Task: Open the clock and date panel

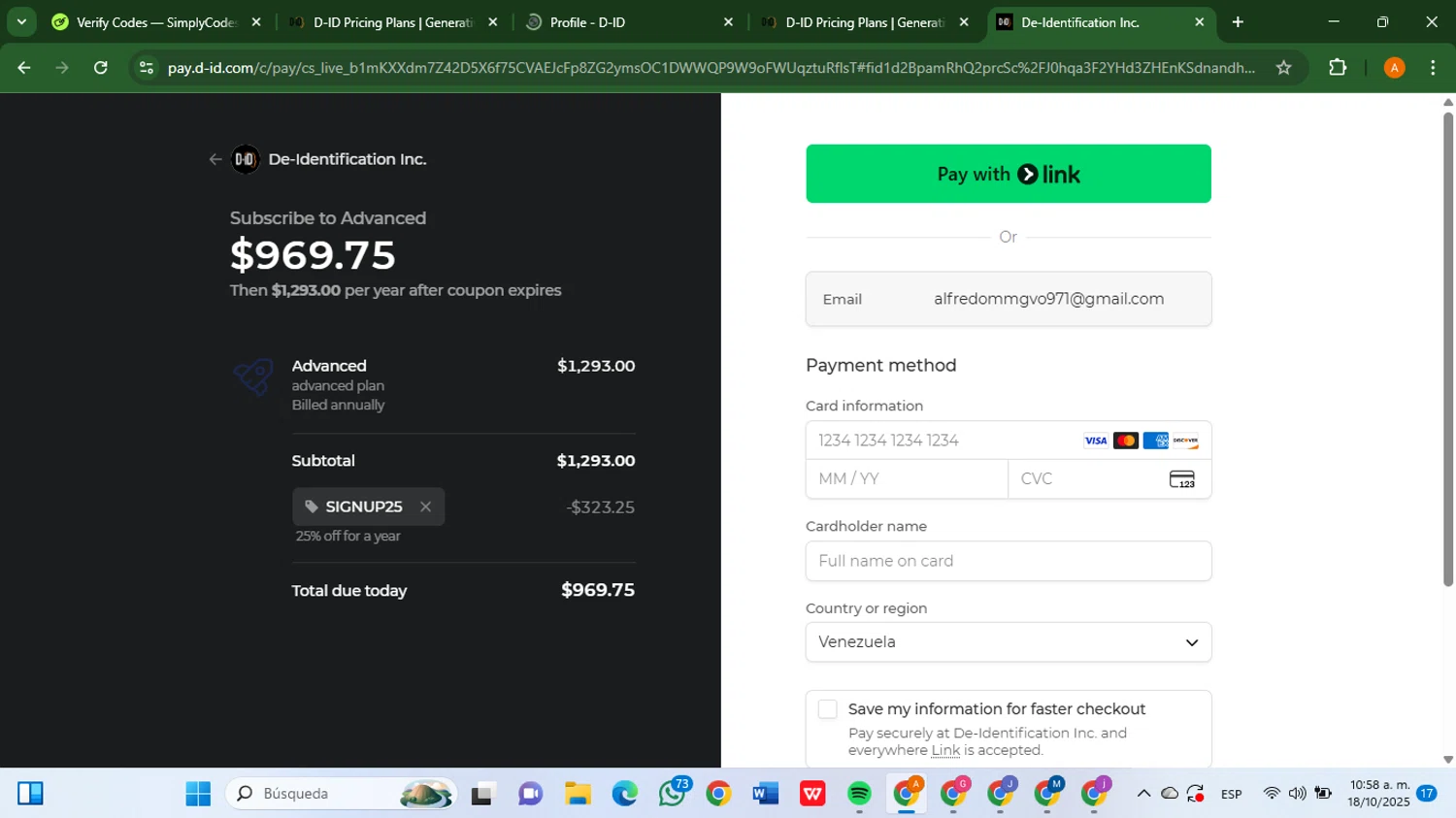Action: pyautogui.click(x=1378, y=794)
